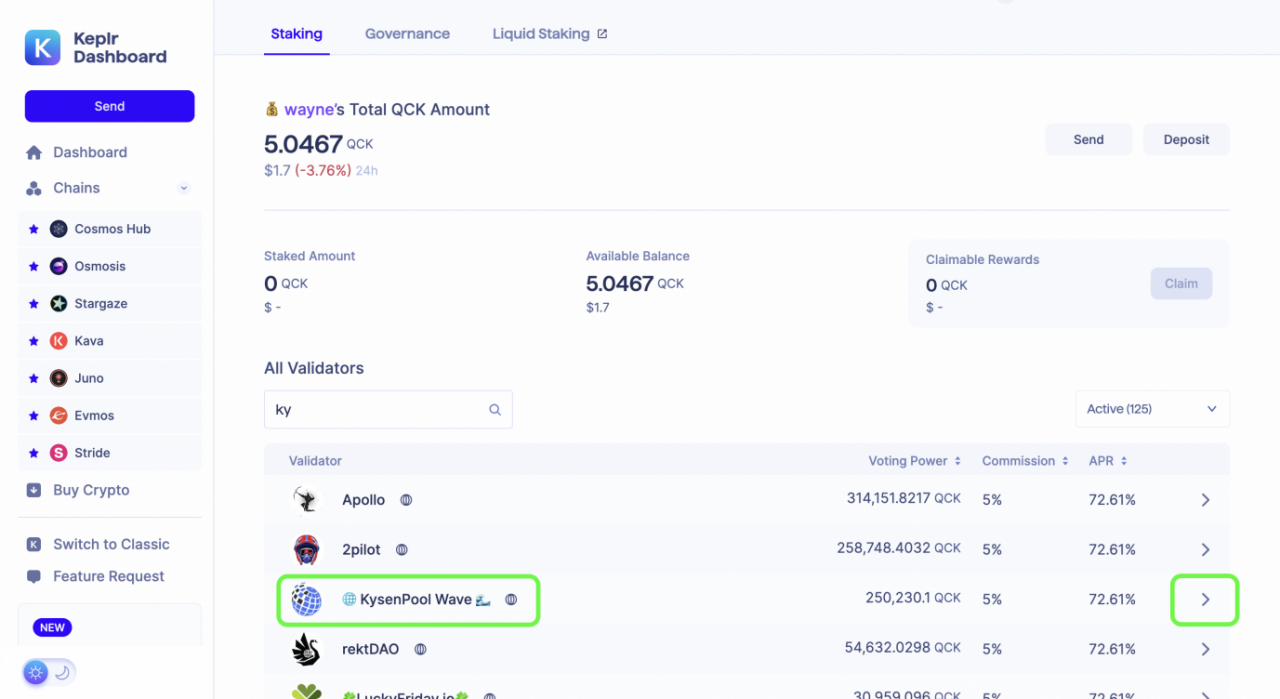The image size is (1280, 699).
Task: Toggle favorite star for Juno
Action: point(33,378)
